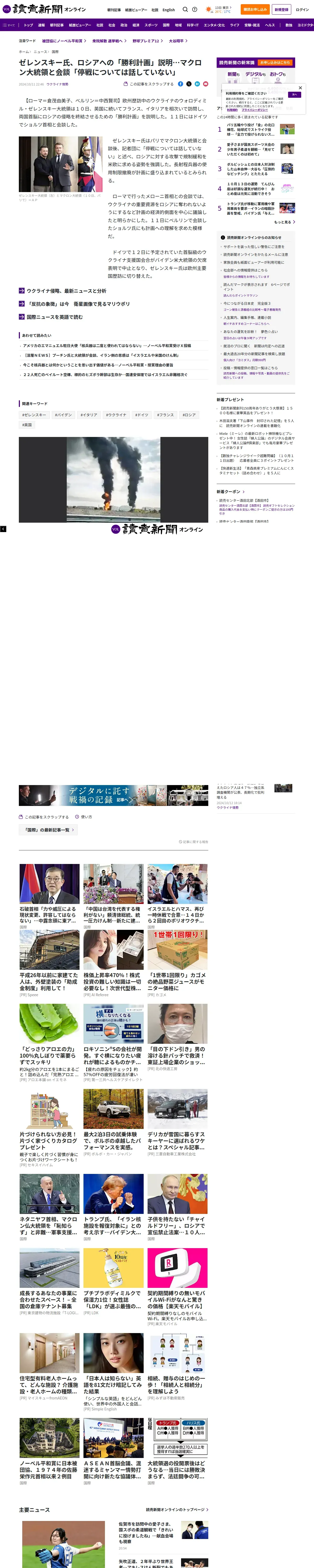314x1568 pixels.
Task: Click scrapbook icon beside この記事をスクラップする at top
Action: (x=126, y=84)
